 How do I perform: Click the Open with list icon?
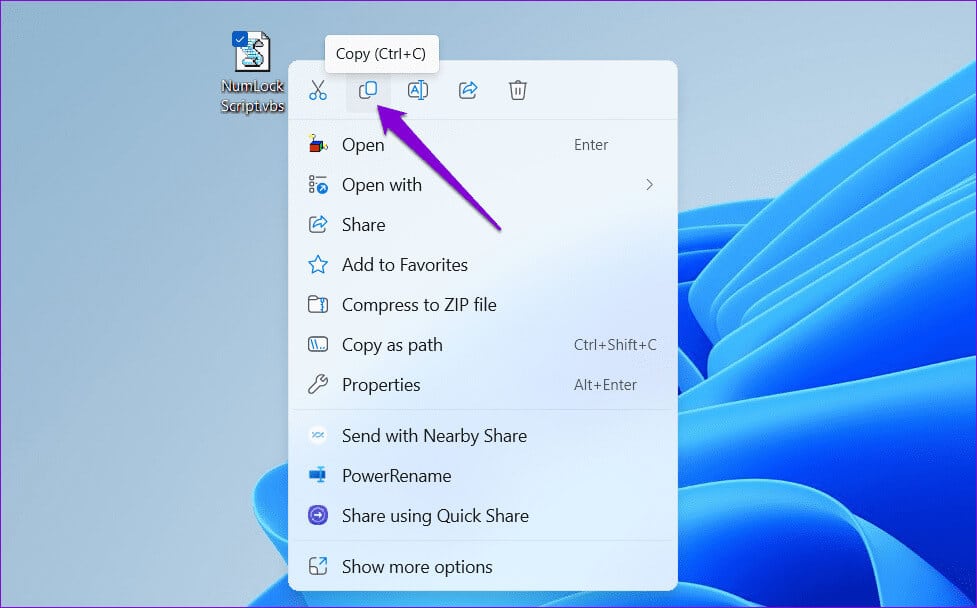318,185
